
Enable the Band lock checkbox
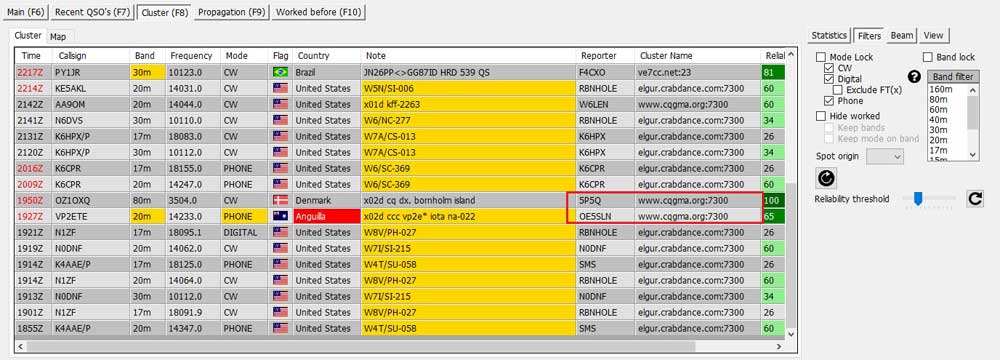point(928,57)
